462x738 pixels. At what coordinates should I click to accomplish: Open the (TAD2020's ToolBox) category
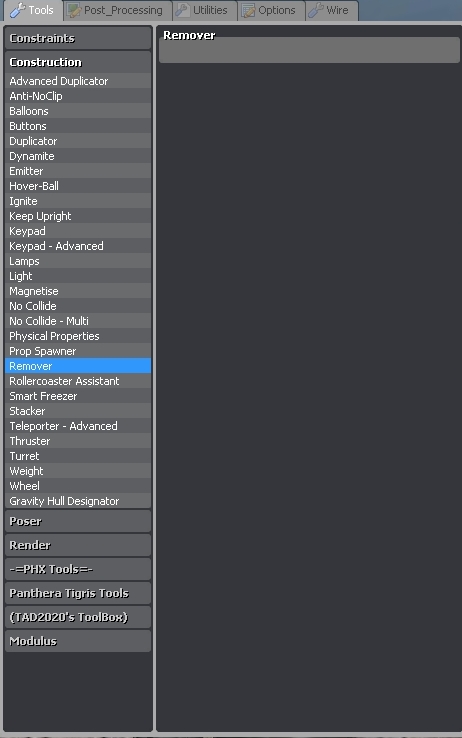click(78, 617)
